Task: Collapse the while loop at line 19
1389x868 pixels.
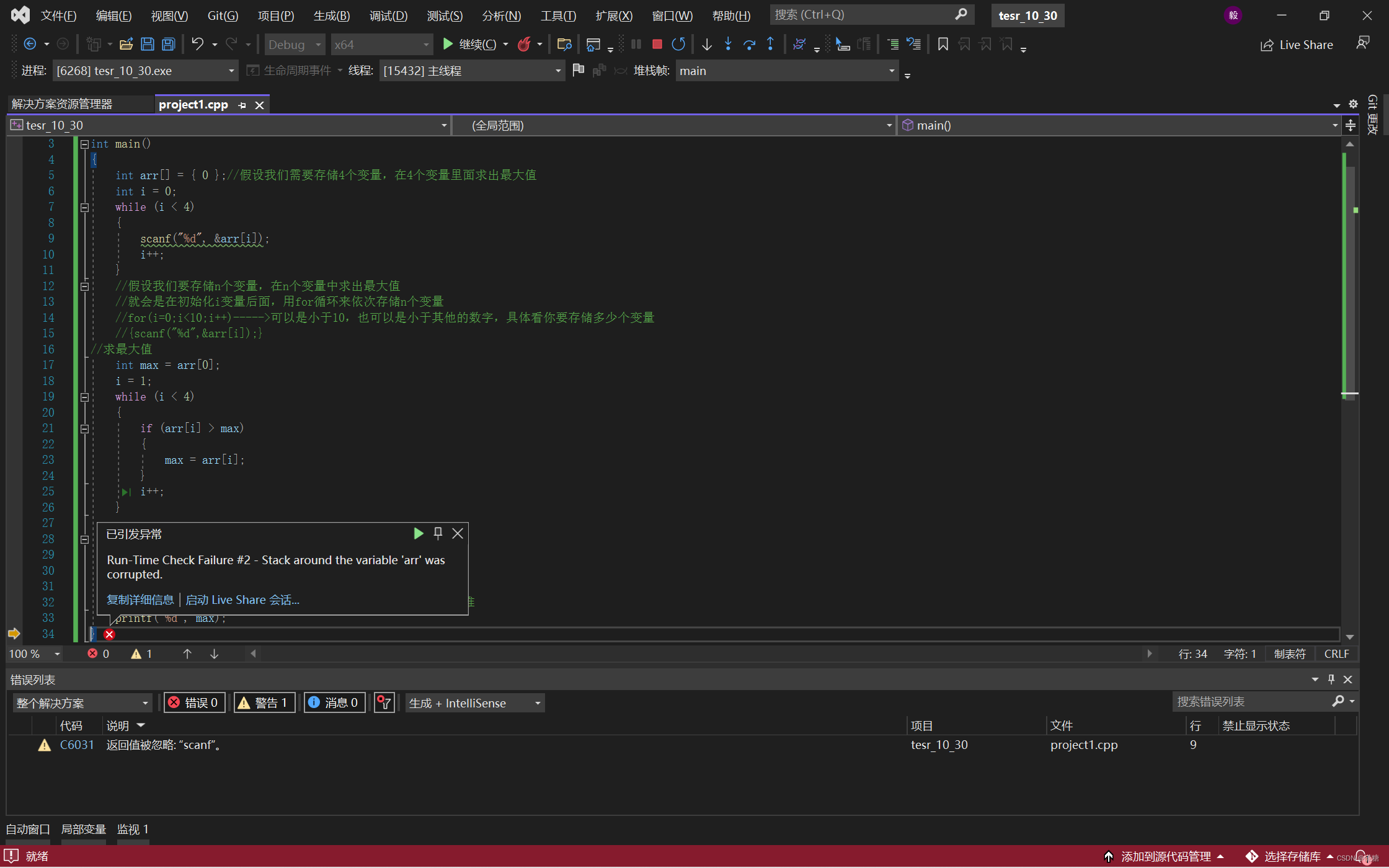Action: click(84, 397)
